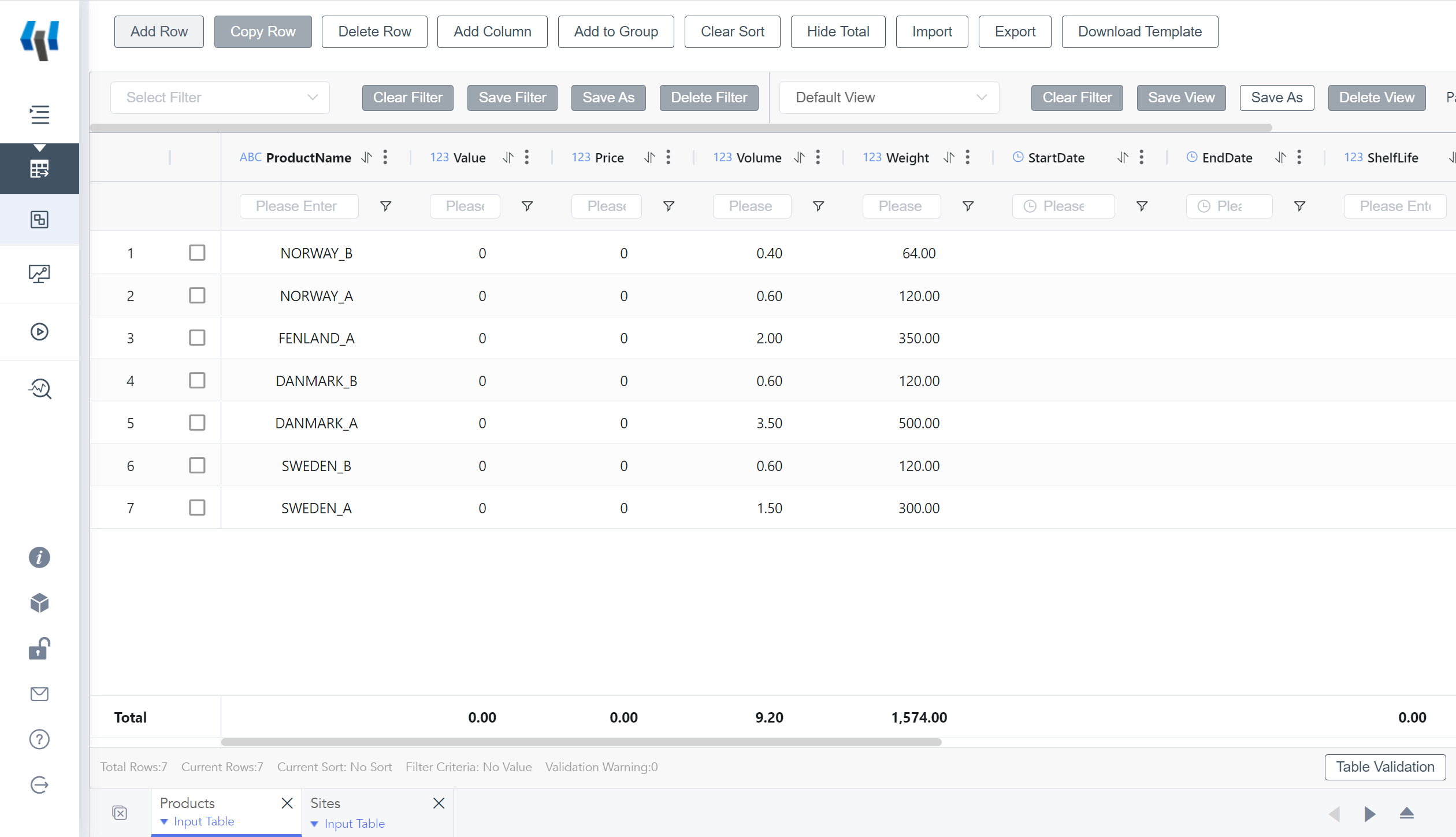Open the layout squares sidebar icon

39,220
